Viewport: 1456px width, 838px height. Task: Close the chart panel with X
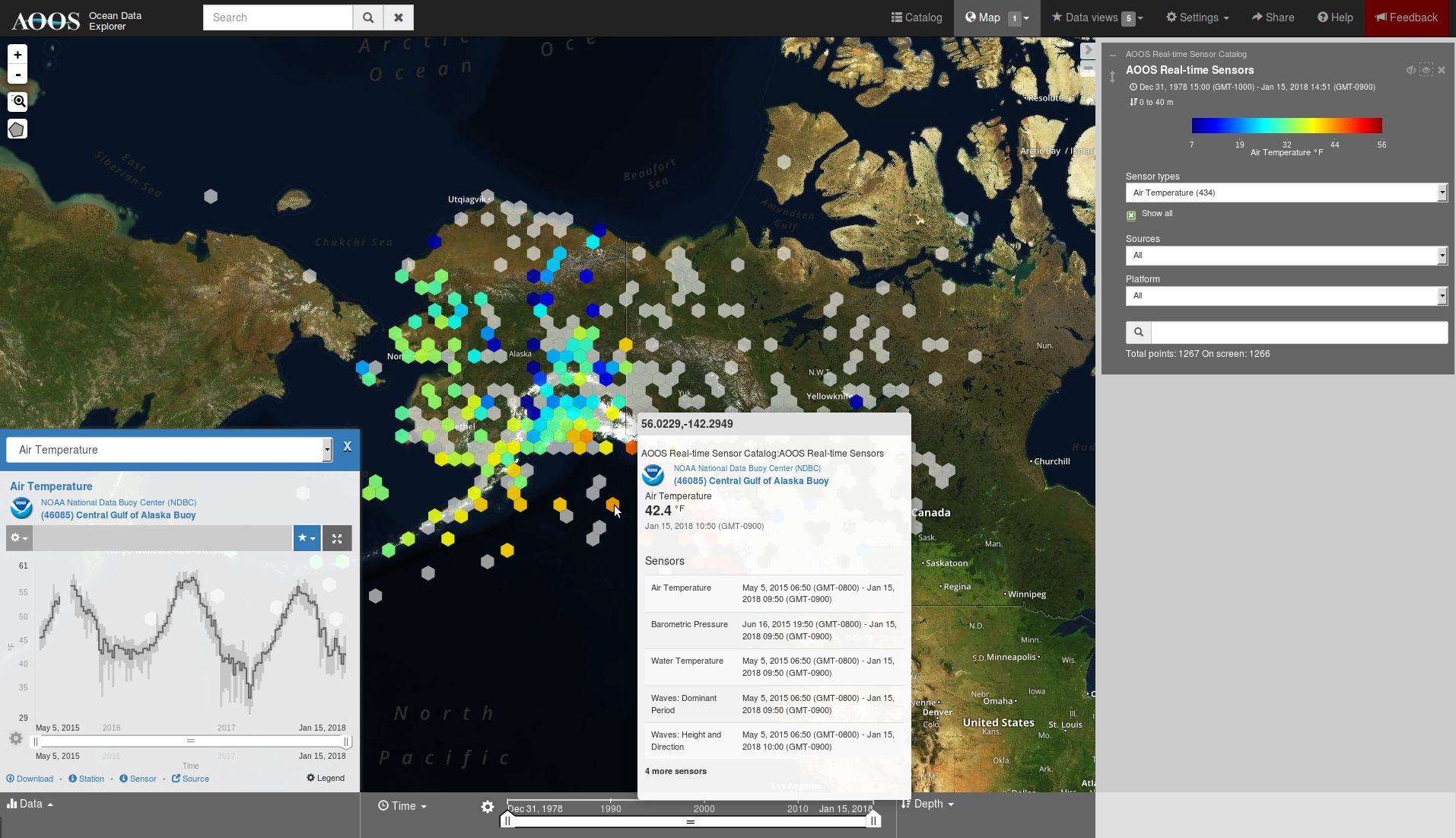tap(348, 447)
